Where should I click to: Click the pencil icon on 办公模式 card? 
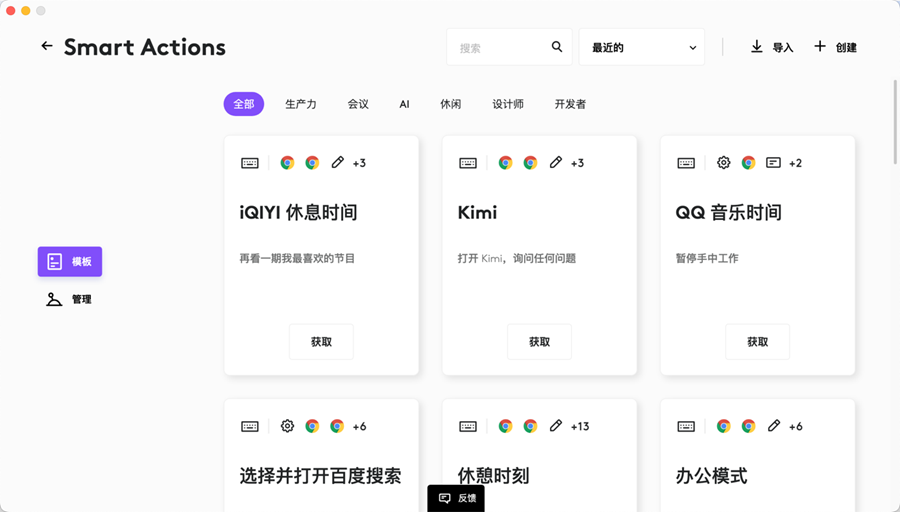(x=774, y=426)
